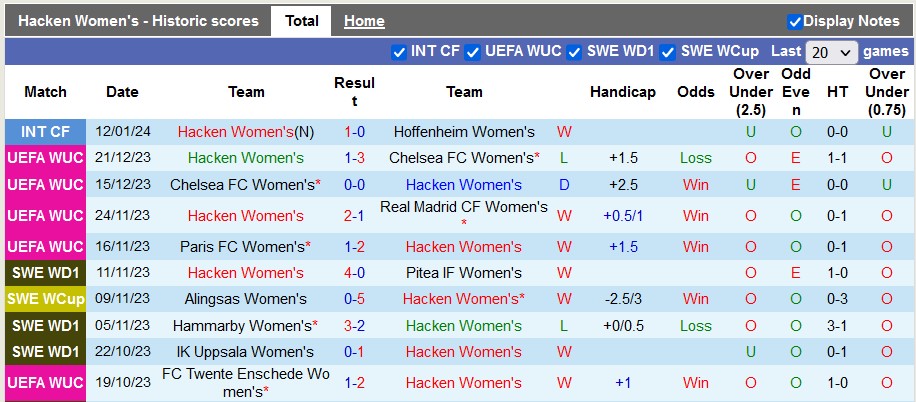Disable the SWE WD1 filter checkbox
The width and height of the screenshot is (916, 402).
[577, 52]
